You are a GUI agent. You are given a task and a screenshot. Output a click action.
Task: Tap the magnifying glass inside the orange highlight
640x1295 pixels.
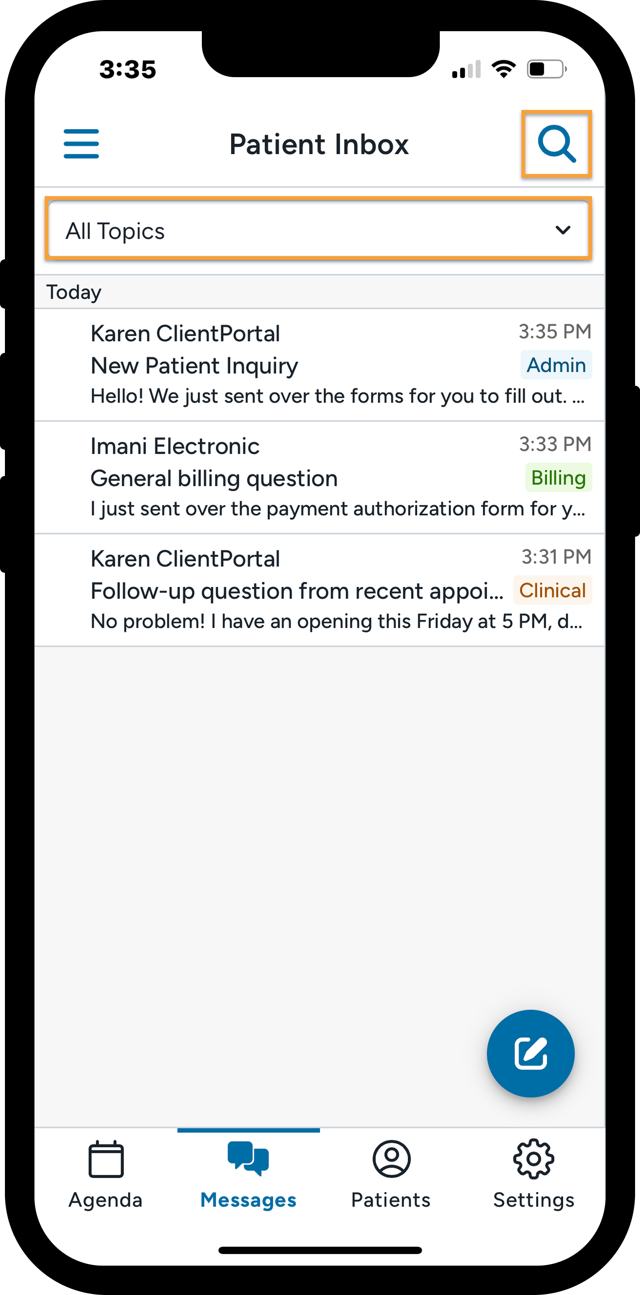(557, 144)
